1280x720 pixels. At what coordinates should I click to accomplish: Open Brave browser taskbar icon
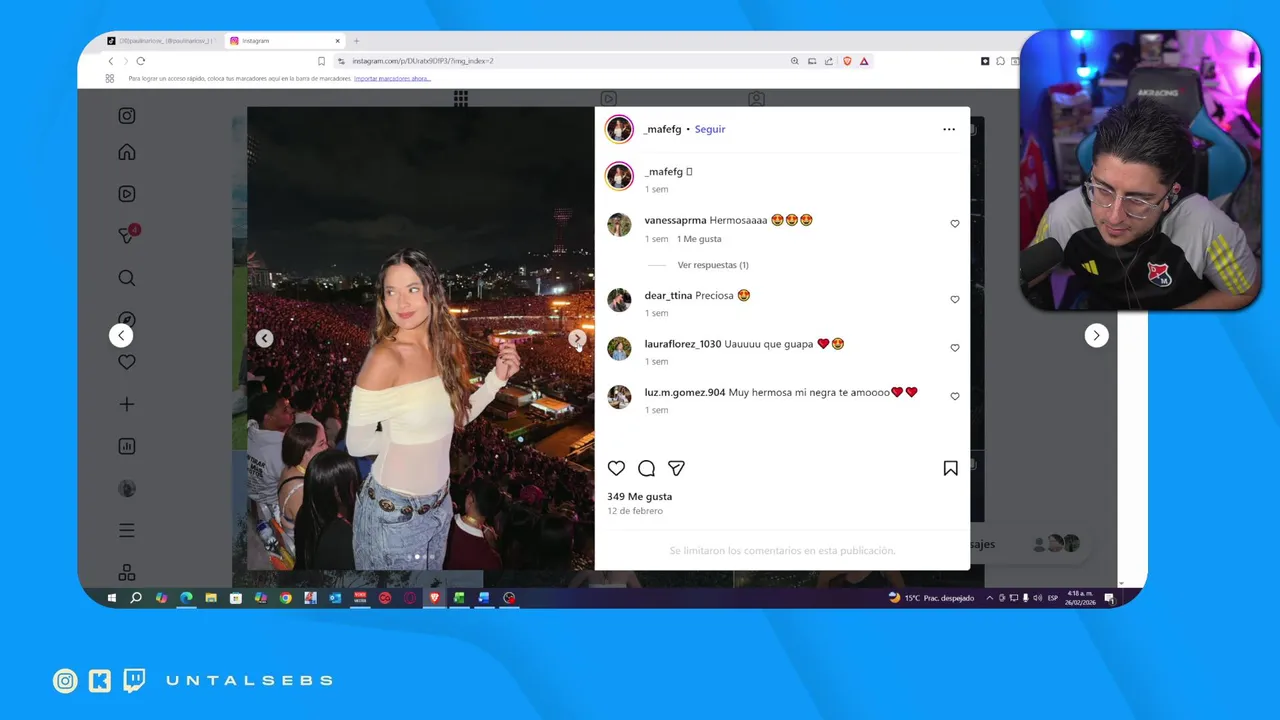click(435, 598)
